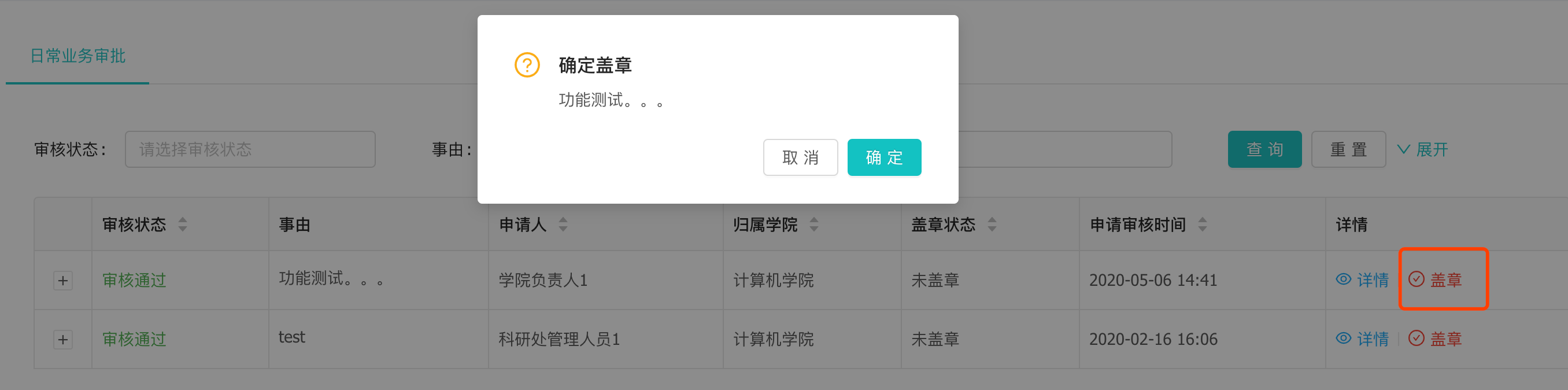
Task: Expand more filters via 展开
Action: click(x=1423, y=149)
